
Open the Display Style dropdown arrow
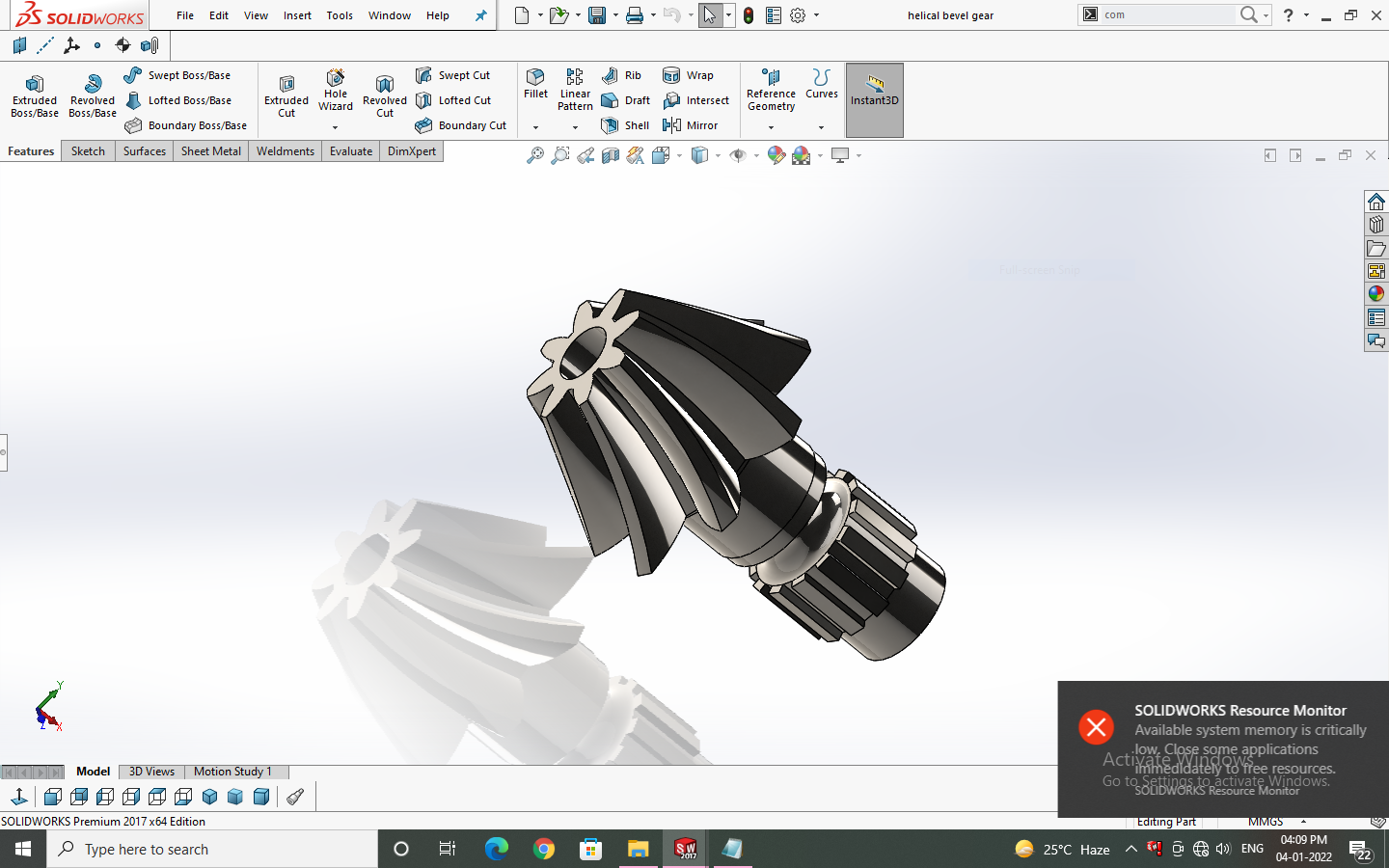[x=718, y=155]
